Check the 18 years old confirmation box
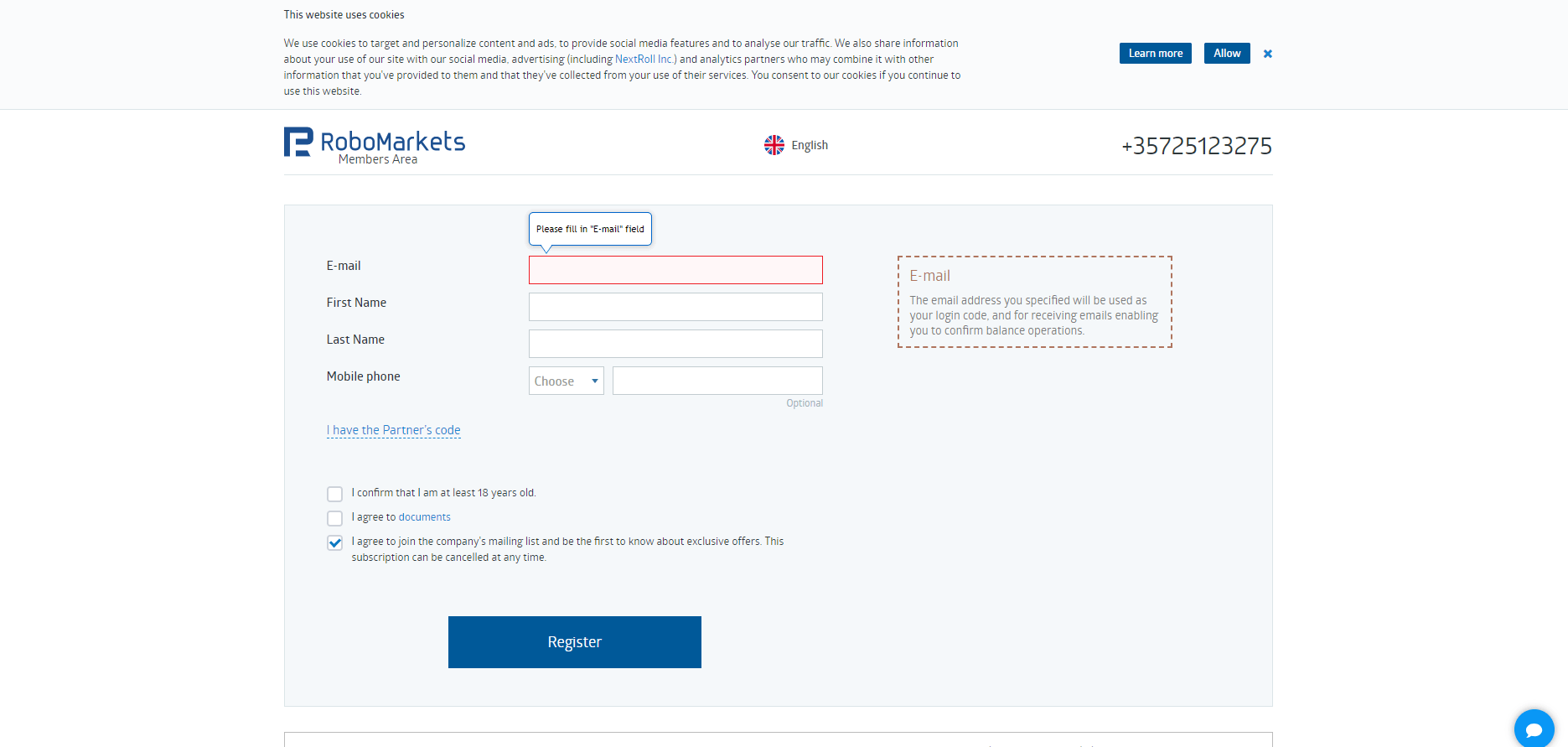 pos(334,494)
